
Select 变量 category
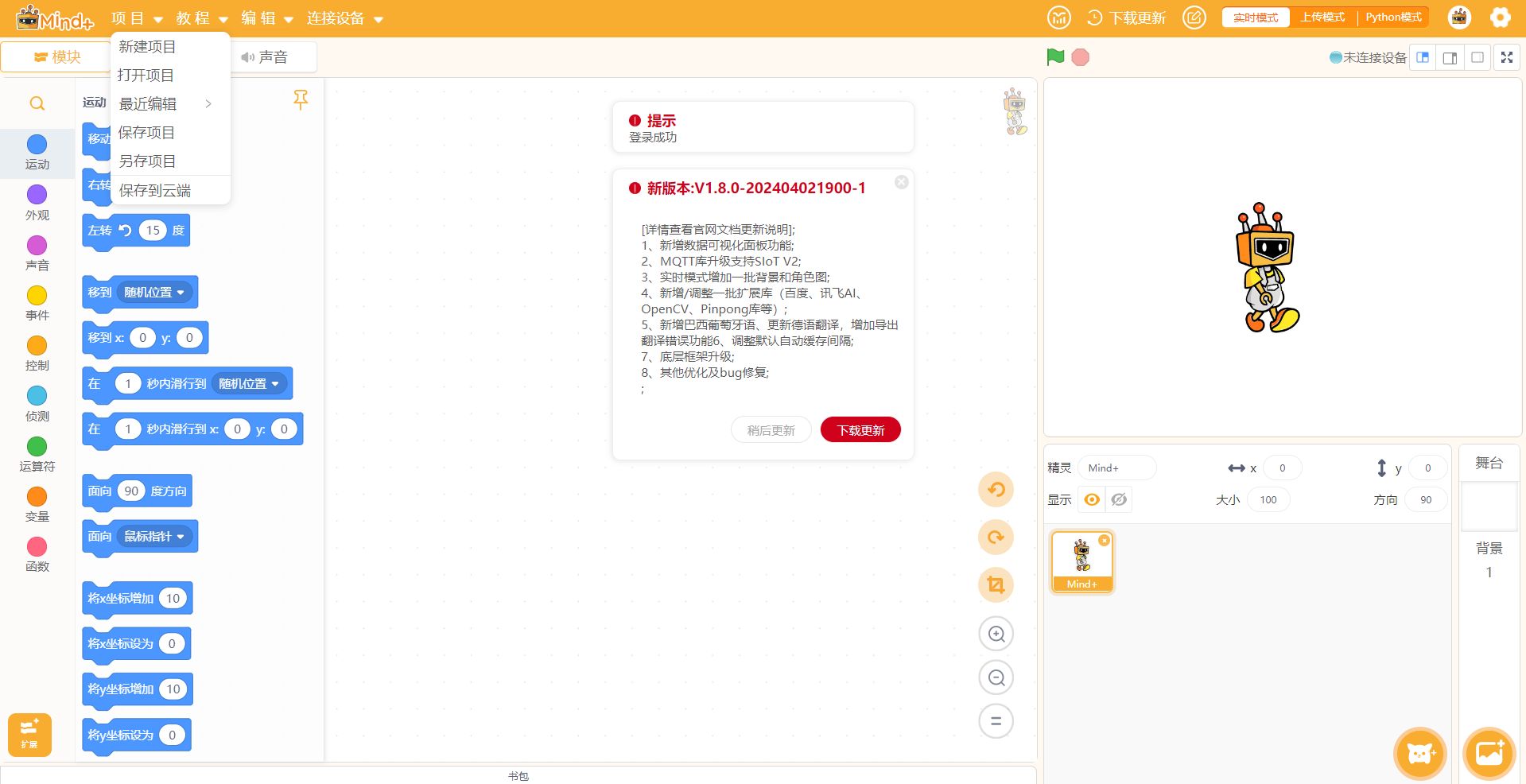click(x=37, y=505)
